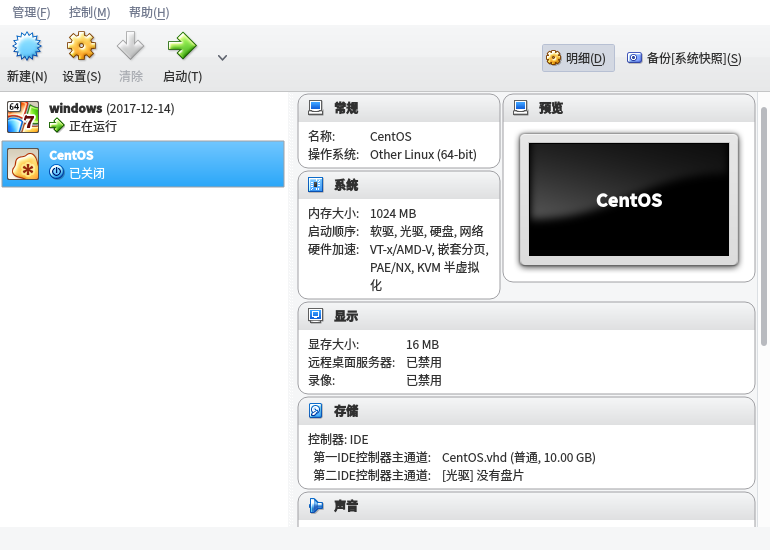Start the VM with green arrow (启动)

click(x=182, y=46)
